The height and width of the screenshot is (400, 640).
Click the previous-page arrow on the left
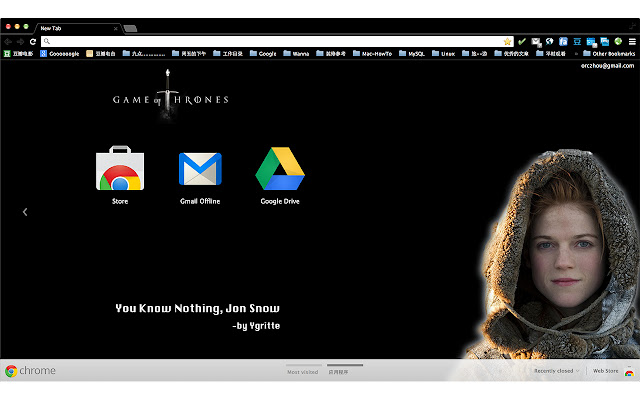25,212
